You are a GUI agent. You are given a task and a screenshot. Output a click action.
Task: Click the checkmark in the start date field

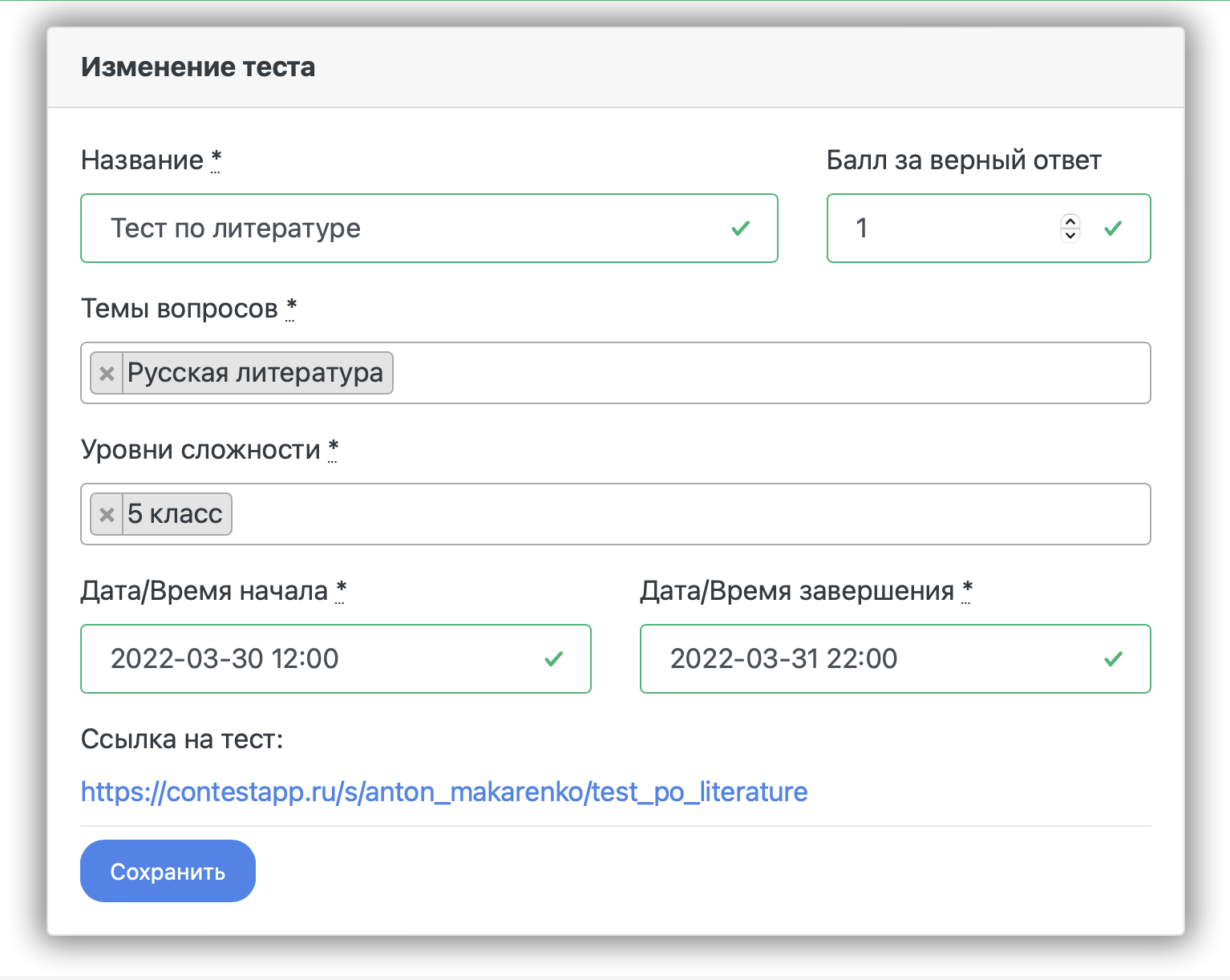(x=553, y=659)
